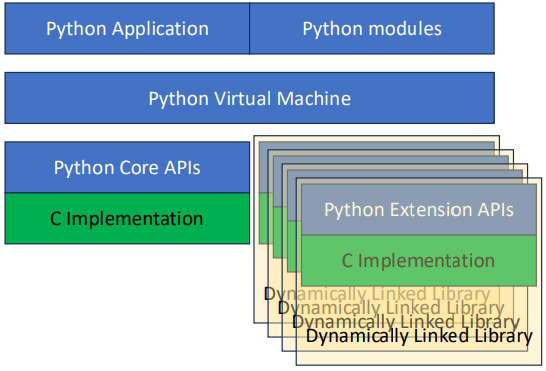Select the black-text "C Implementation" block under Core APIs
Image resolution: width=546 pixels, height=371 pixels.
[127, 218]
